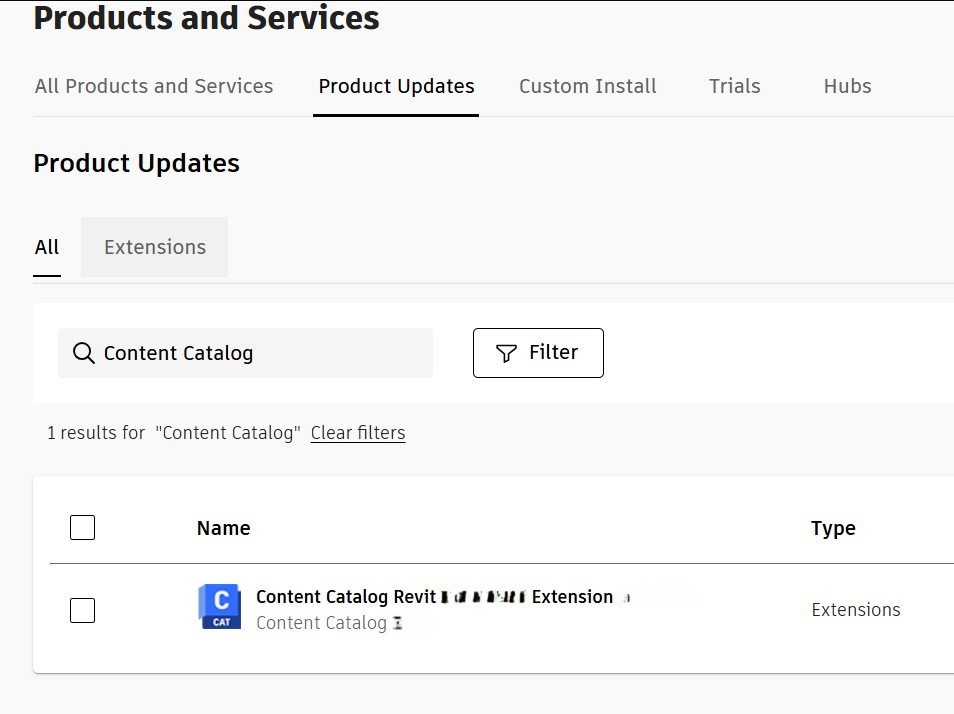Show the All updates sub-tab
Image resolution: width=954 pixels, height=714 pixels.
(x=47, y=247)
